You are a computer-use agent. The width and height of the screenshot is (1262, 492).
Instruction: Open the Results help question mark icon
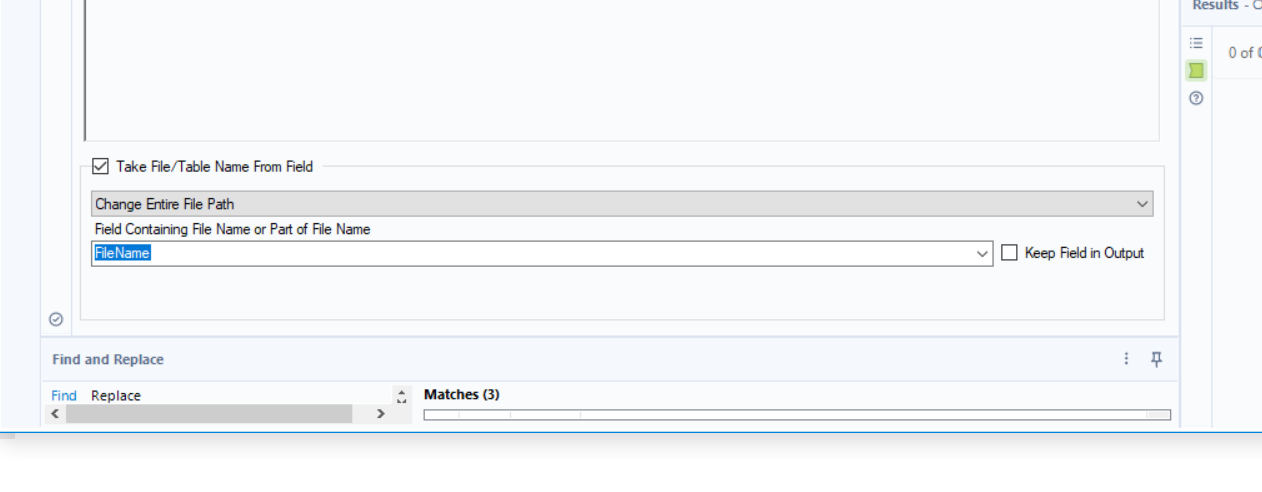[x=1196, y=98]
